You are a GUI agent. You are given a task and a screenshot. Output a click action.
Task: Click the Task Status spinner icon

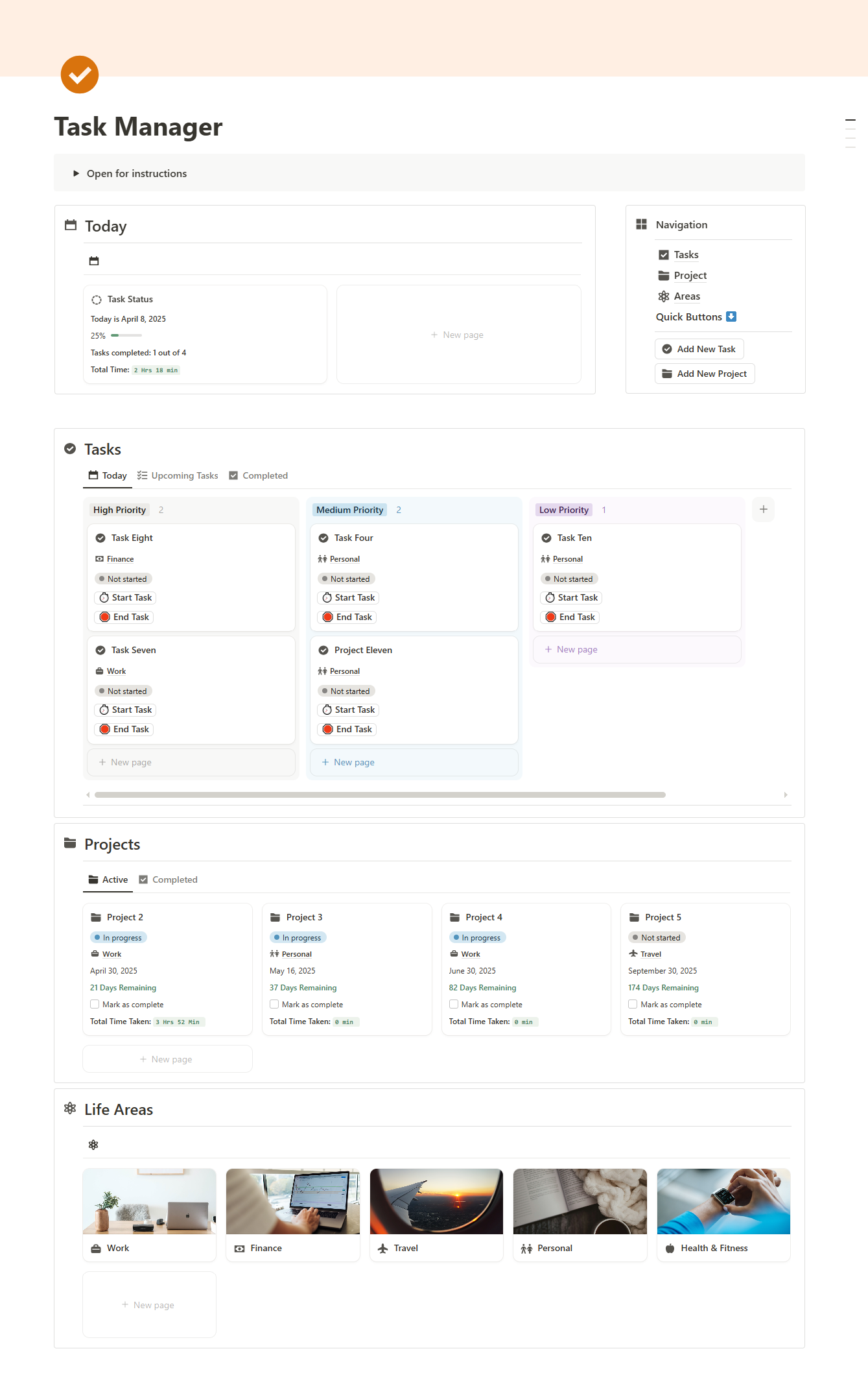pos(97,300)
